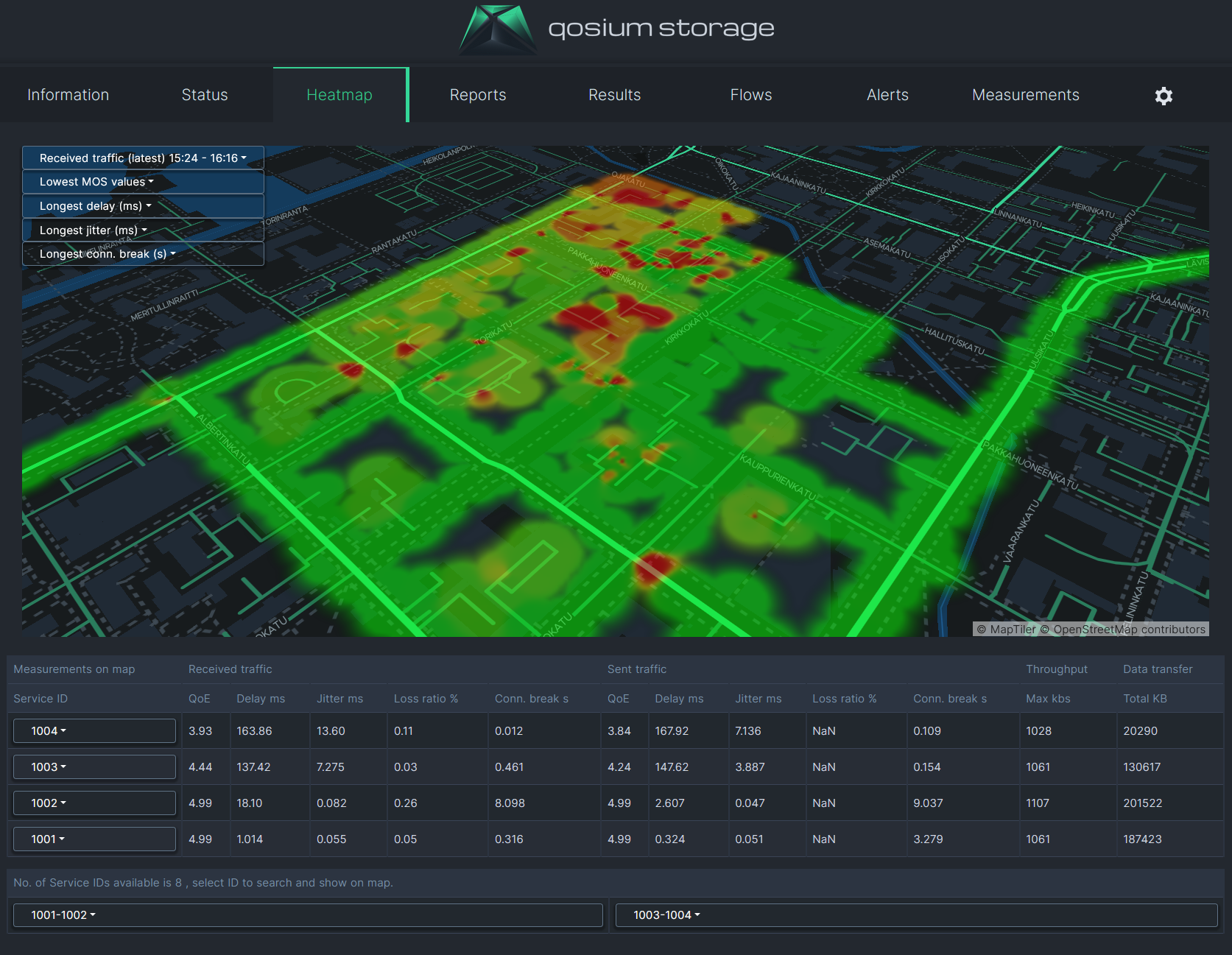Screen dimensions: 1232x955
Task: Go to the Reports tab
Action: 477,95
